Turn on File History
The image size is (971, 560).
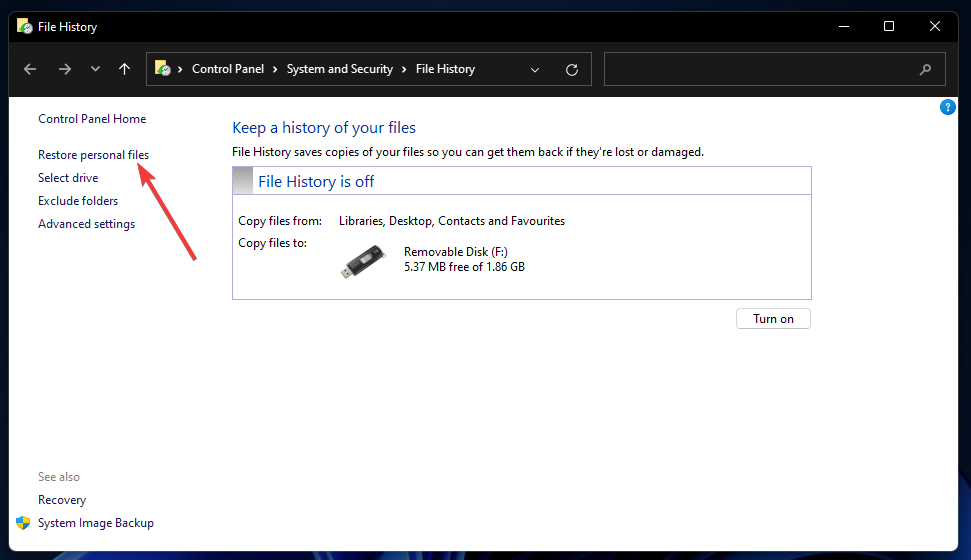click(773, 319)
